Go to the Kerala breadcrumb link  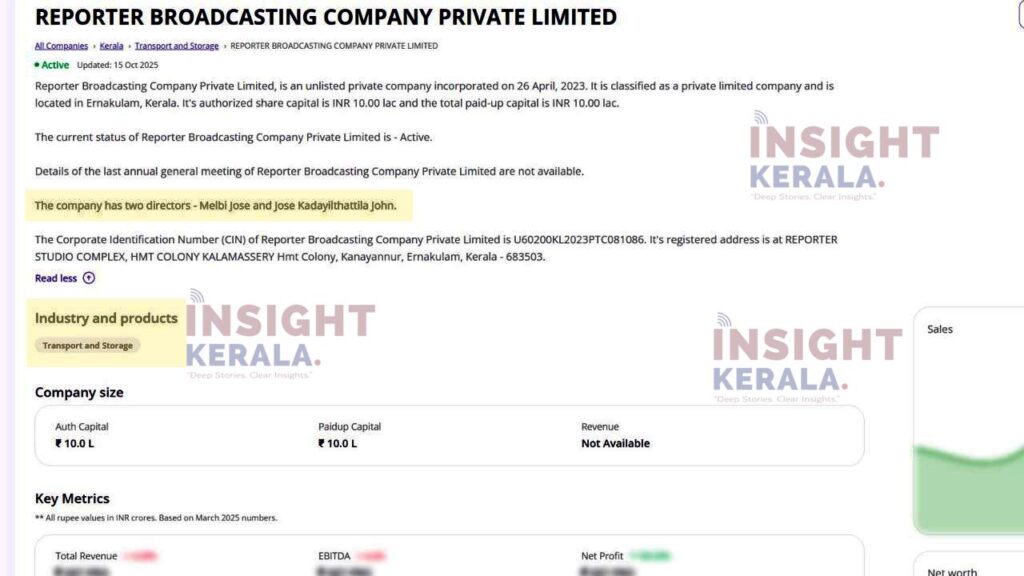(111, 46)
